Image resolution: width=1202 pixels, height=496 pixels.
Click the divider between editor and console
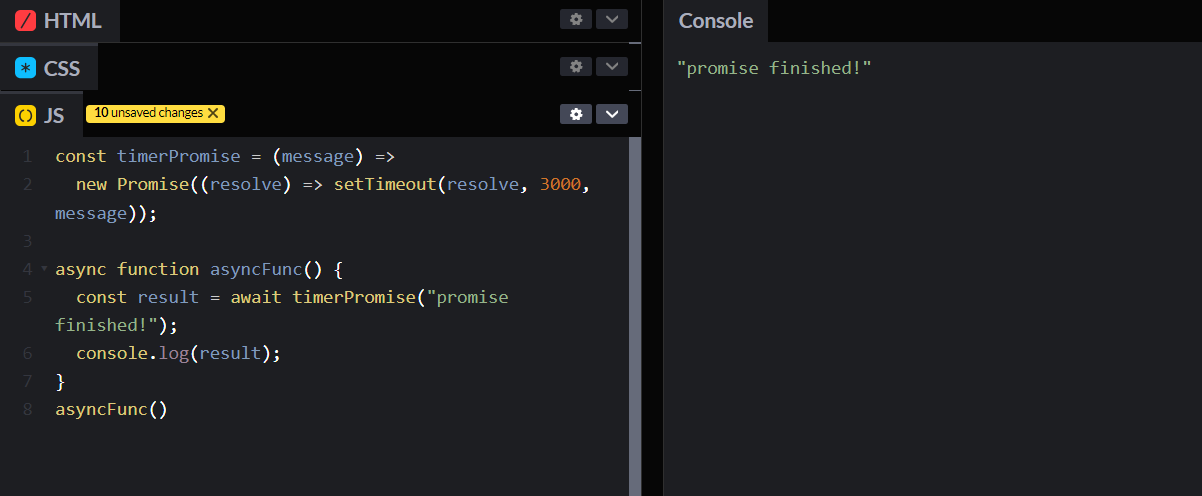coord(652,248)
